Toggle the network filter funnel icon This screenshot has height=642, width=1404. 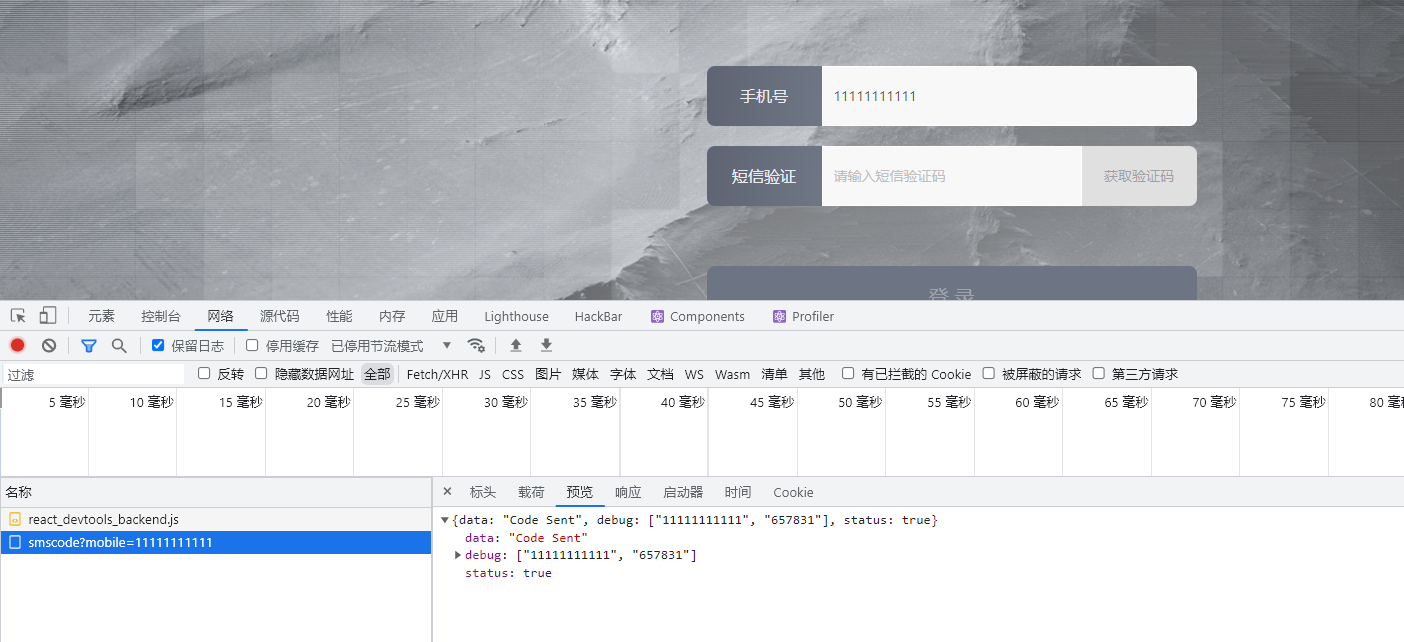coord(89,346)
